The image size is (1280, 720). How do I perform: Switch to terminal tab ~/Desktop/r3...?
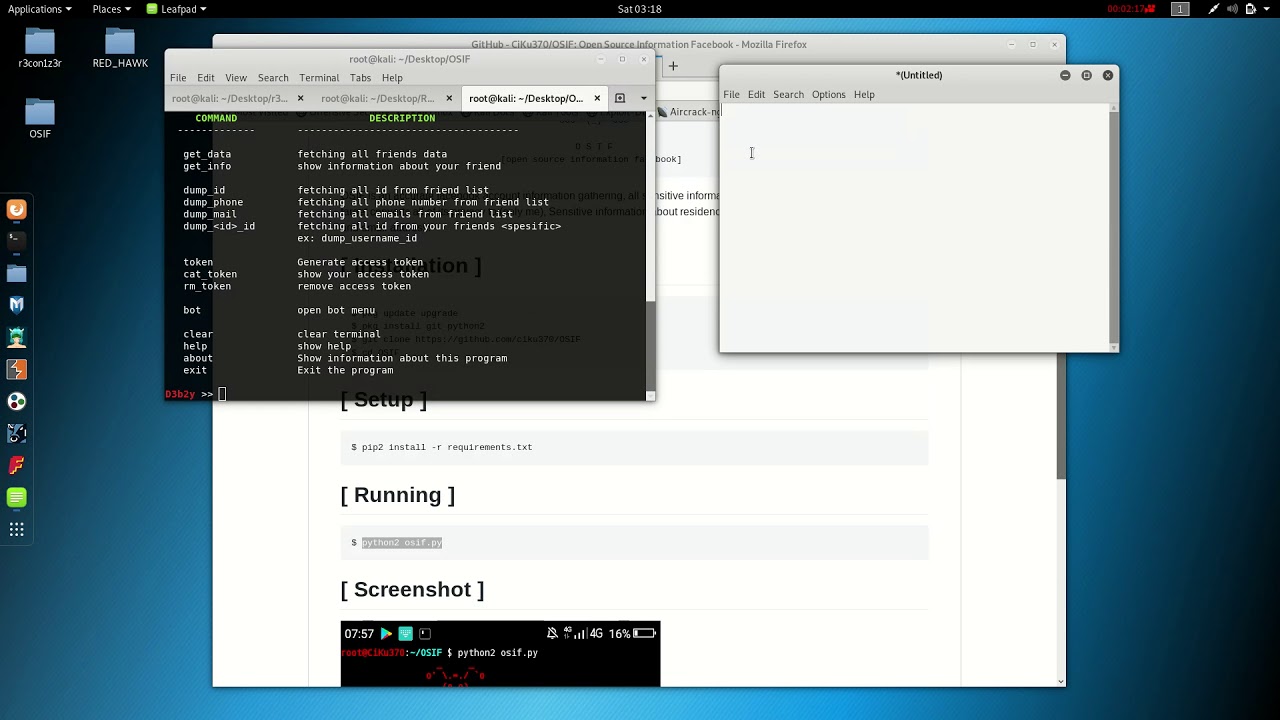point(230,98)
